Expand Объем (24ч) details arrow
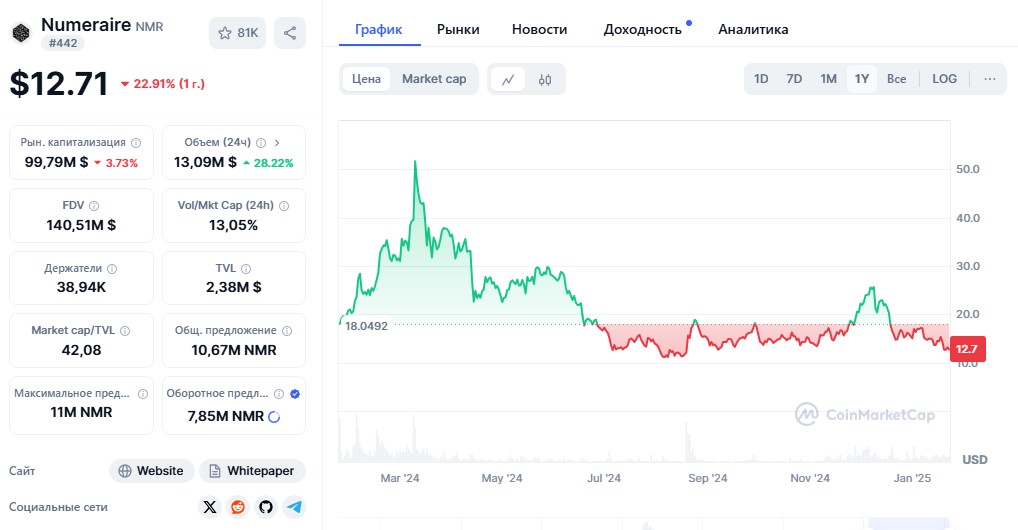Image resolution: width=1018 pixels, height=530 pixels. coord(276,143)
